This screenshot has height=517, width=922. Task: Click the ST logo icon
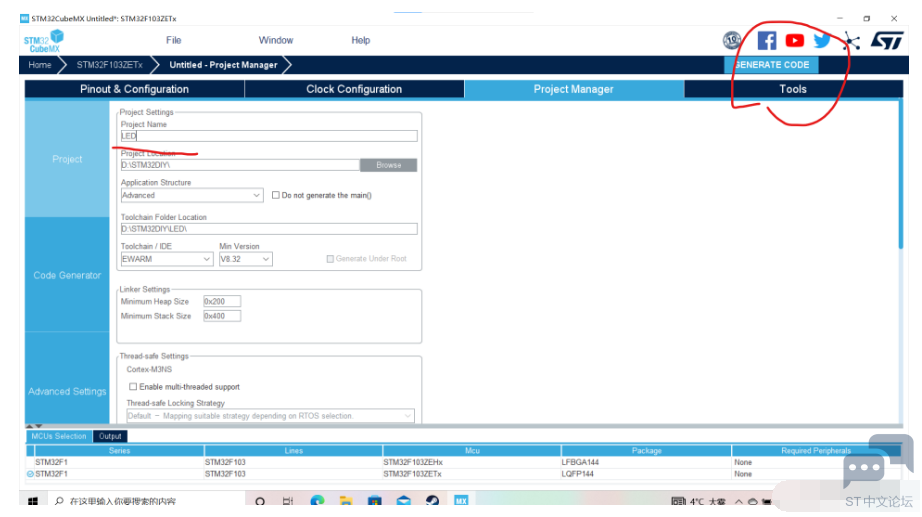point(887,41)
